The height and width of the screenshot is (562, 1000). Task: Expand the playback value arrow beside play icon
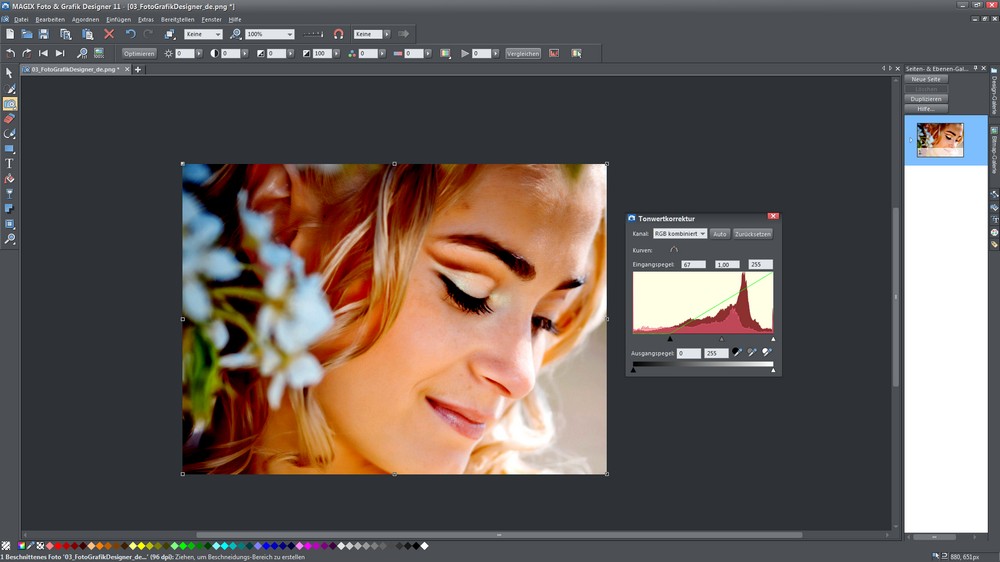tap(496, 54)
